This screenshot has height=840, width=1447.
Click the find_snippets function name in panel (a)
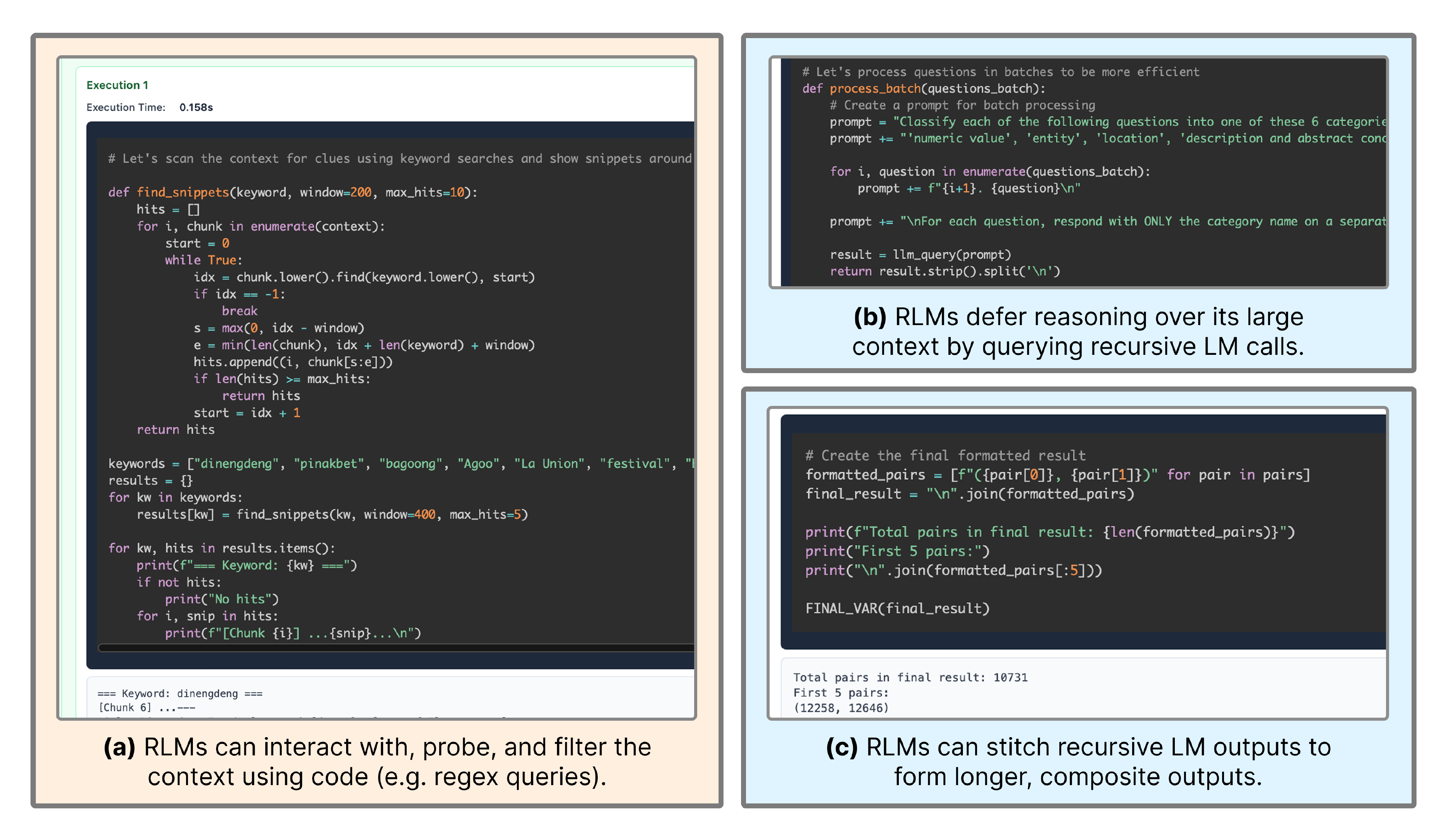(184, 192)
